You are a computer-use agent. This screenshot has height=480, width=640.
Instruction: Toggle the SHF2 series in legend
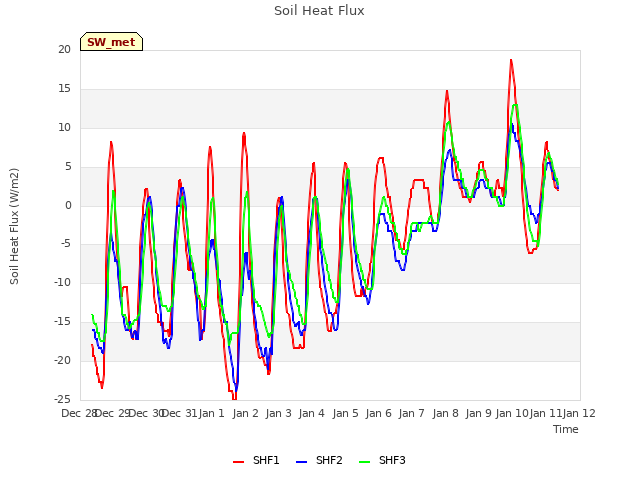pyautogui.click(x=319, y=460)
